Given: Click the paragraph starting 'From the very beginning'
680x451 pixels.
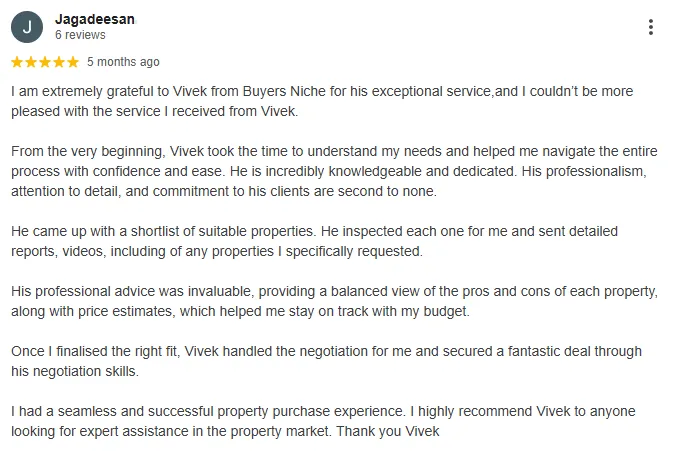Looking at the screenshot, I should tap(334, 171).
